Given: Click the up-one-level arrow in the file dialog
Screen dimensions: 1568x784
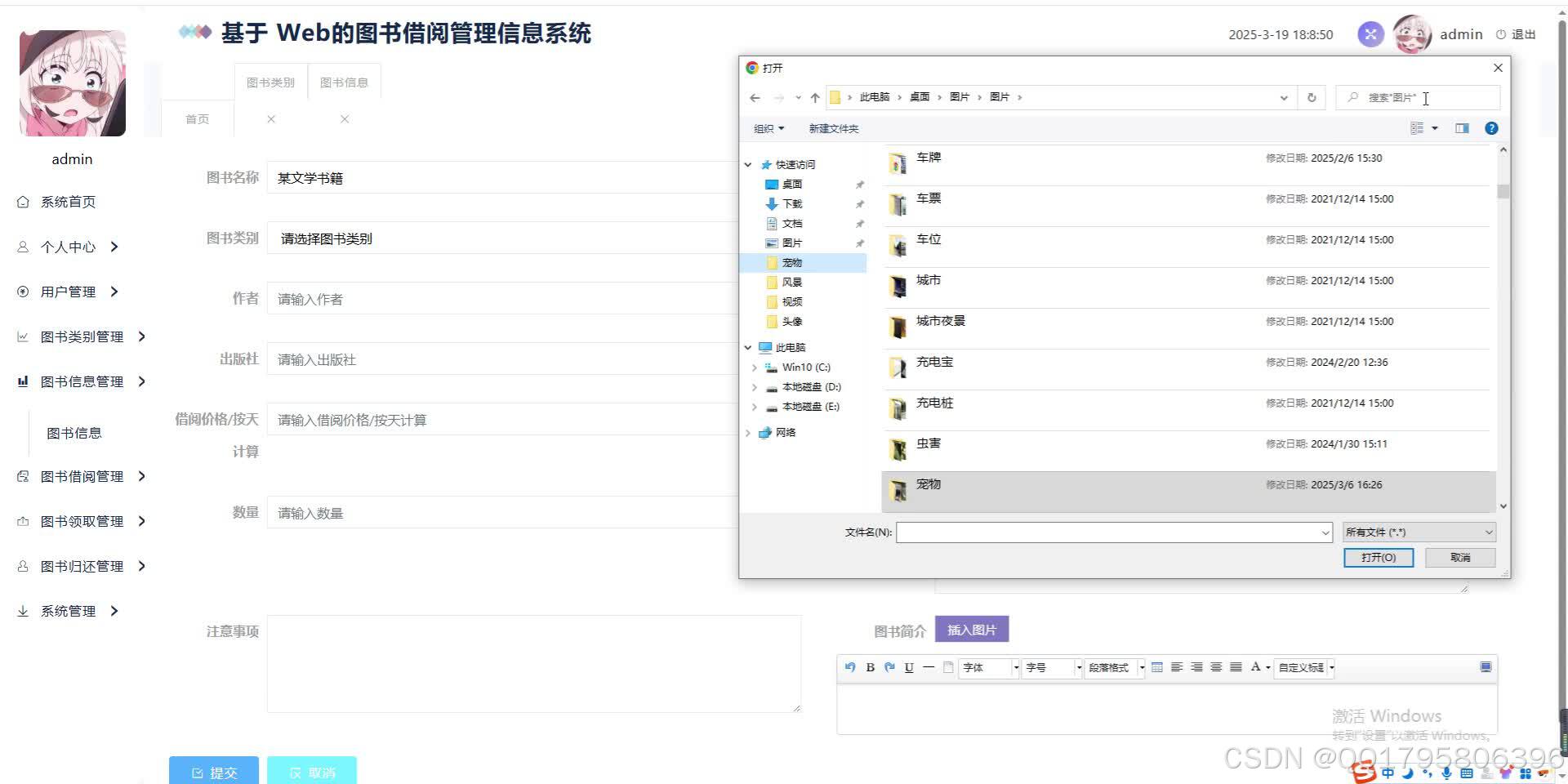Looking at the screenshot, I should (815, 97).
